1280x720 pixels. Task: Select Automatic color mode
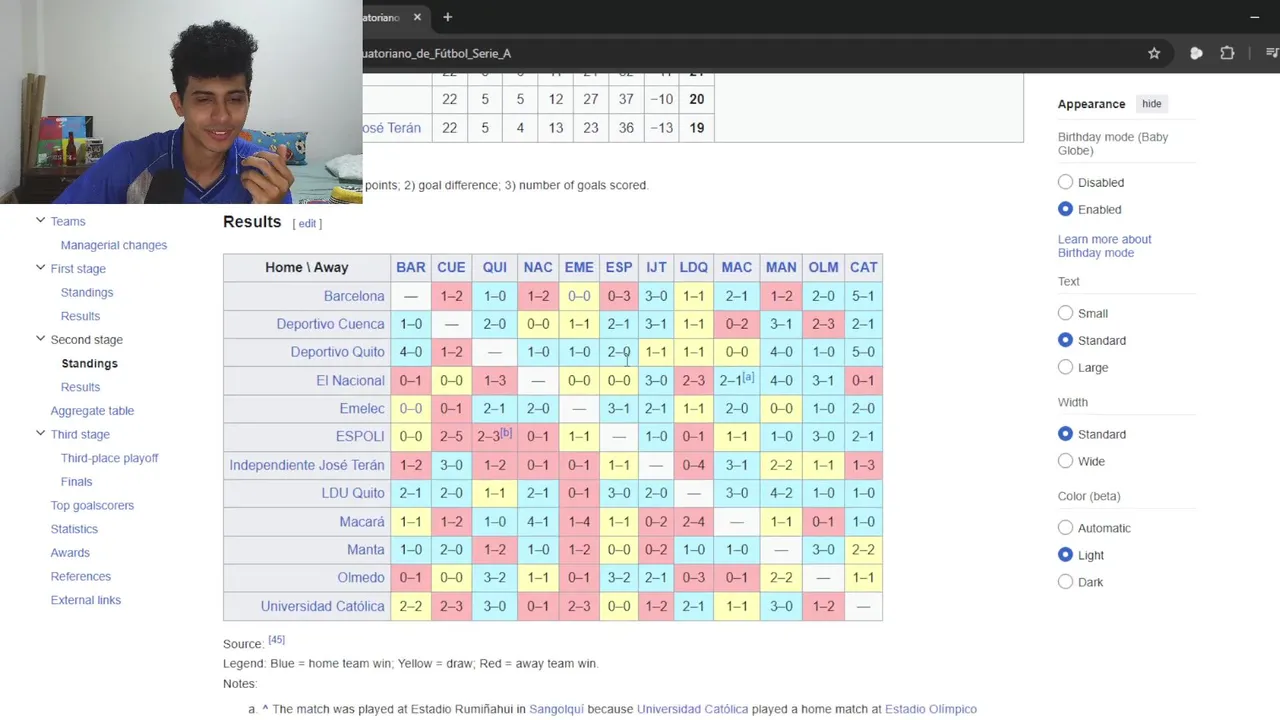(1065, 528)
